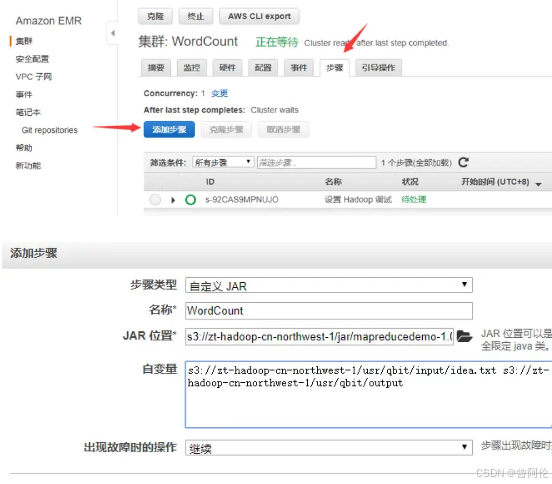Focus the 名称 WordCount input field
Screen dimensions: 552x484
328,310
